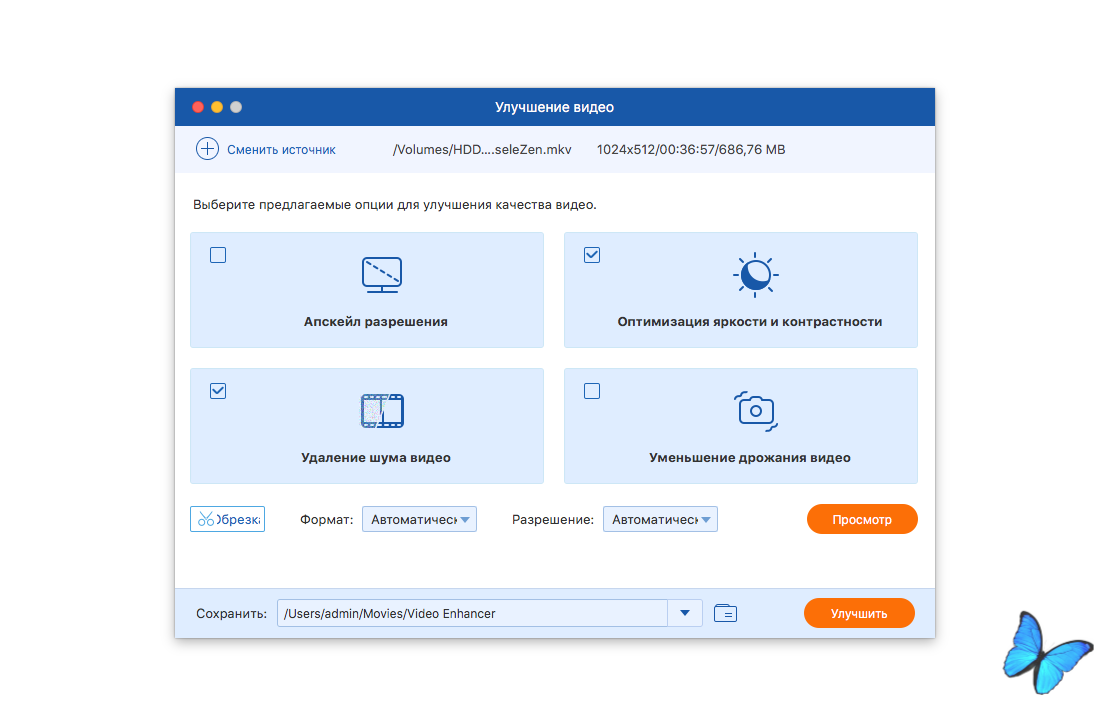Enable the Апскейл разрешения checkbox

[218, 255]
